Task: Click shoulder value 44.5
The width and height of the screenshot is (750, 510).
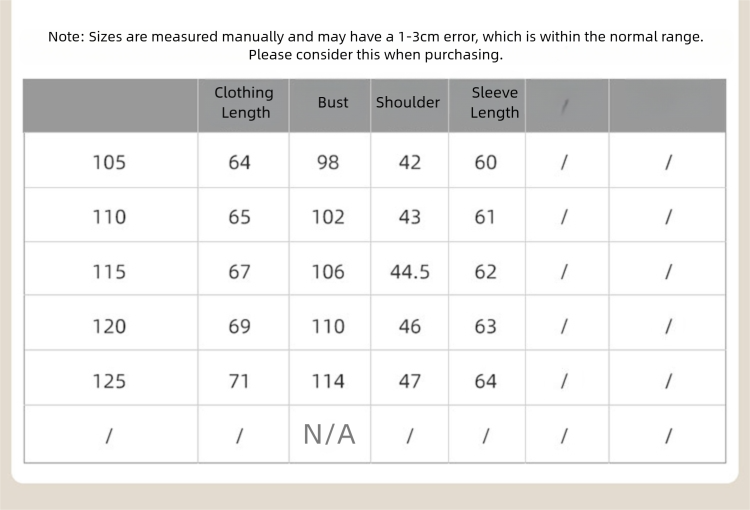Action: tap(410, 272)
